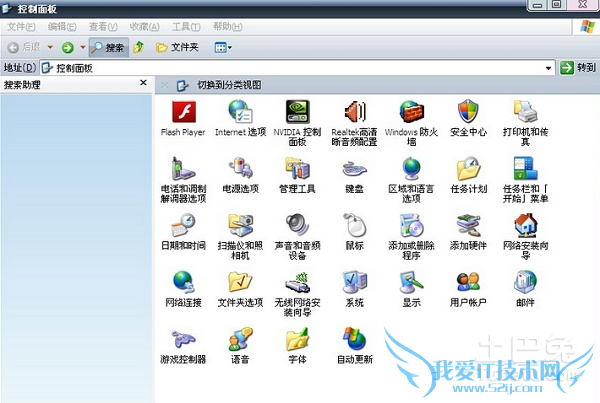Click the 后退 back button
600x403 pixels.
(24, 47)
